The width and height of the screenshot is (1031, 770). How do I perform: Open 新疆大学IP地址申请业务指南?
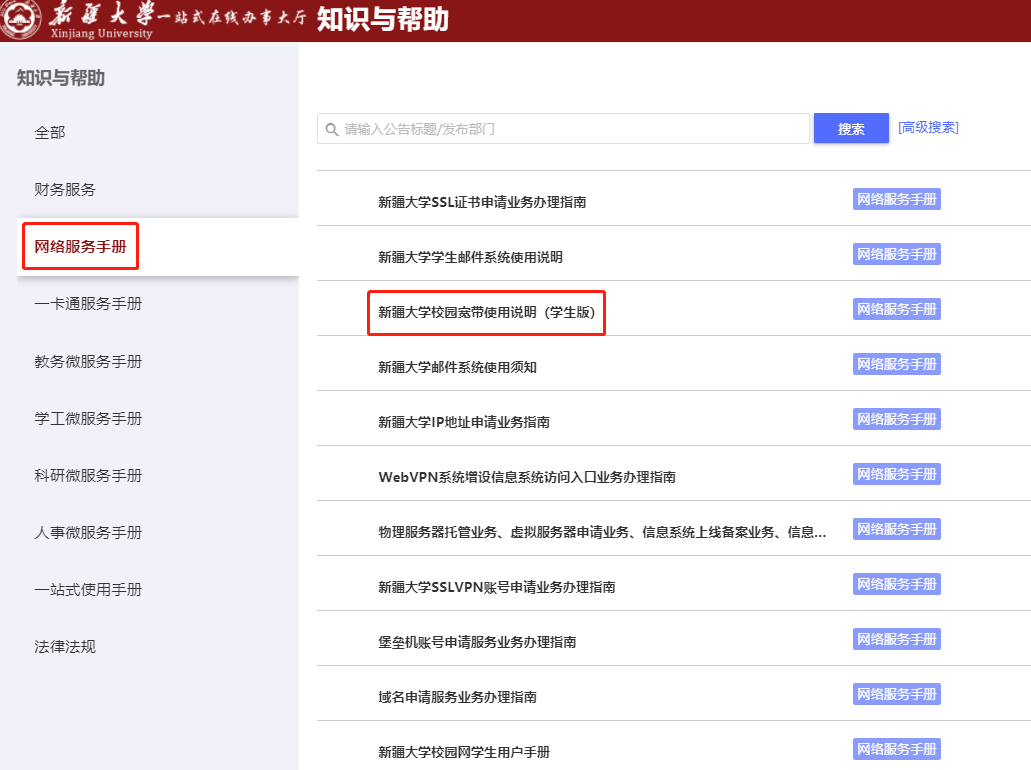point(464,422)
